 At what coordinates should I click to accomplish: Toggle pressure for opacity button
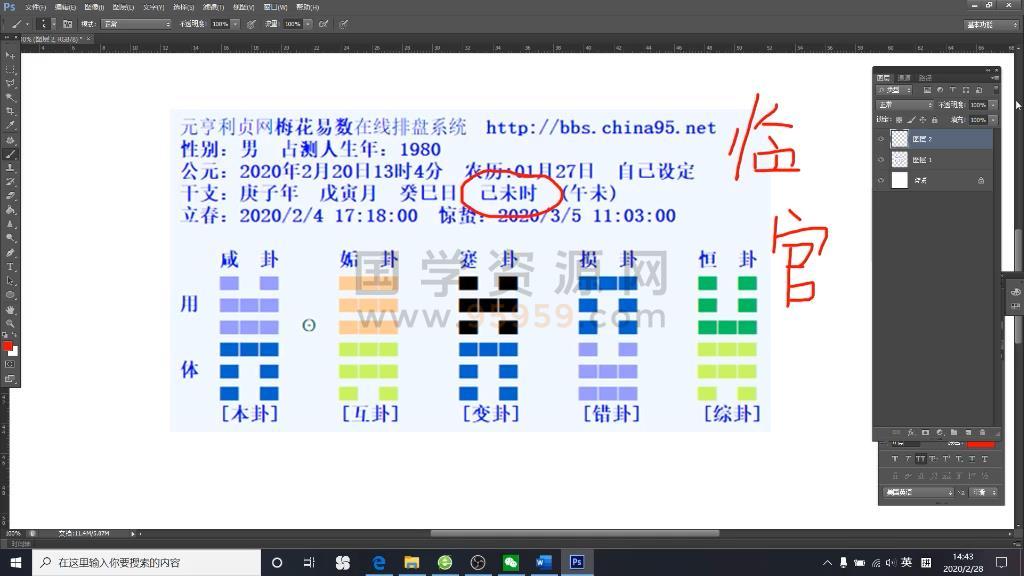pos(251,24)
